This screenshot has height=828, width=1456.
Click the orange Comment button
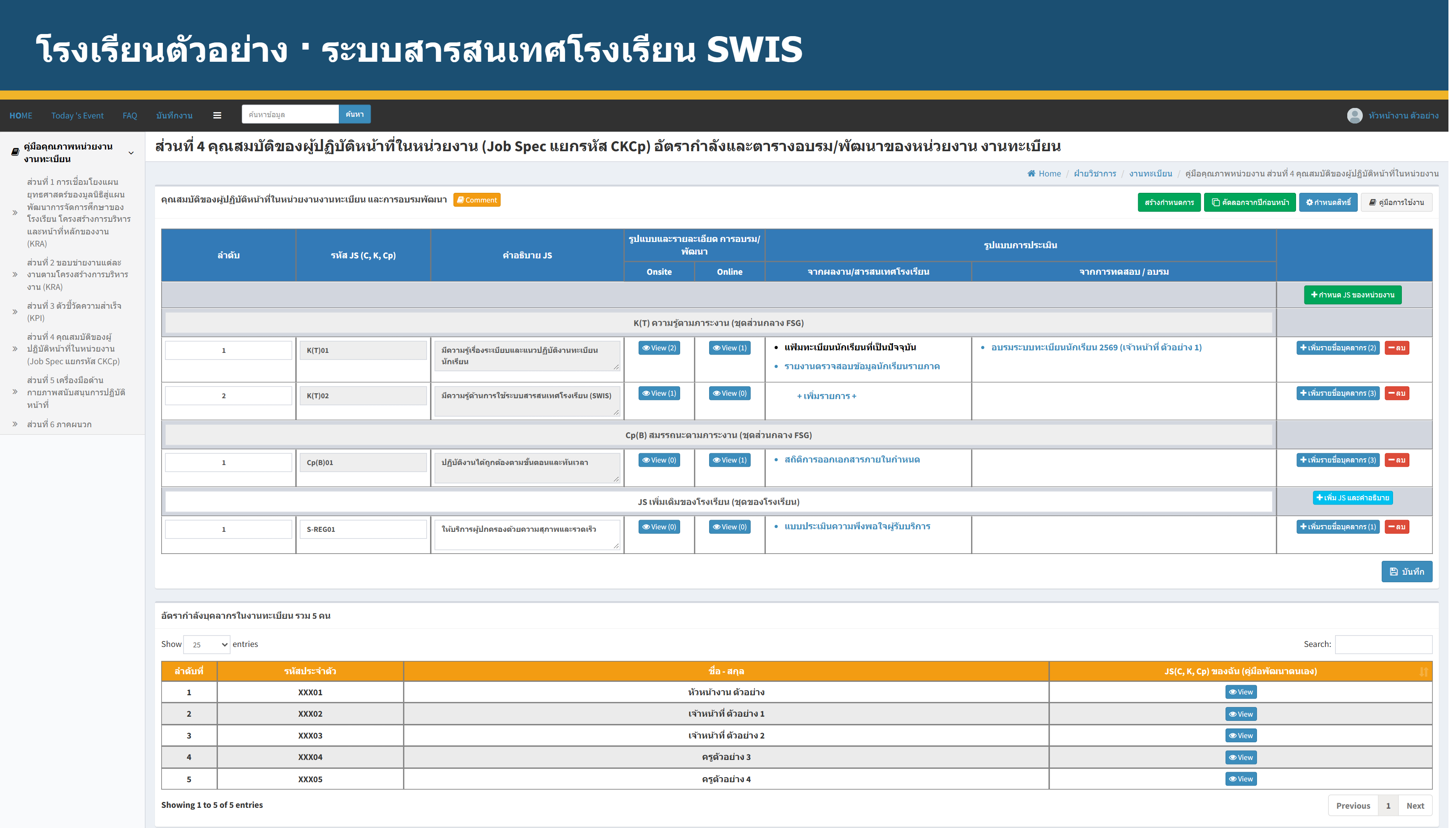(477, 200)
